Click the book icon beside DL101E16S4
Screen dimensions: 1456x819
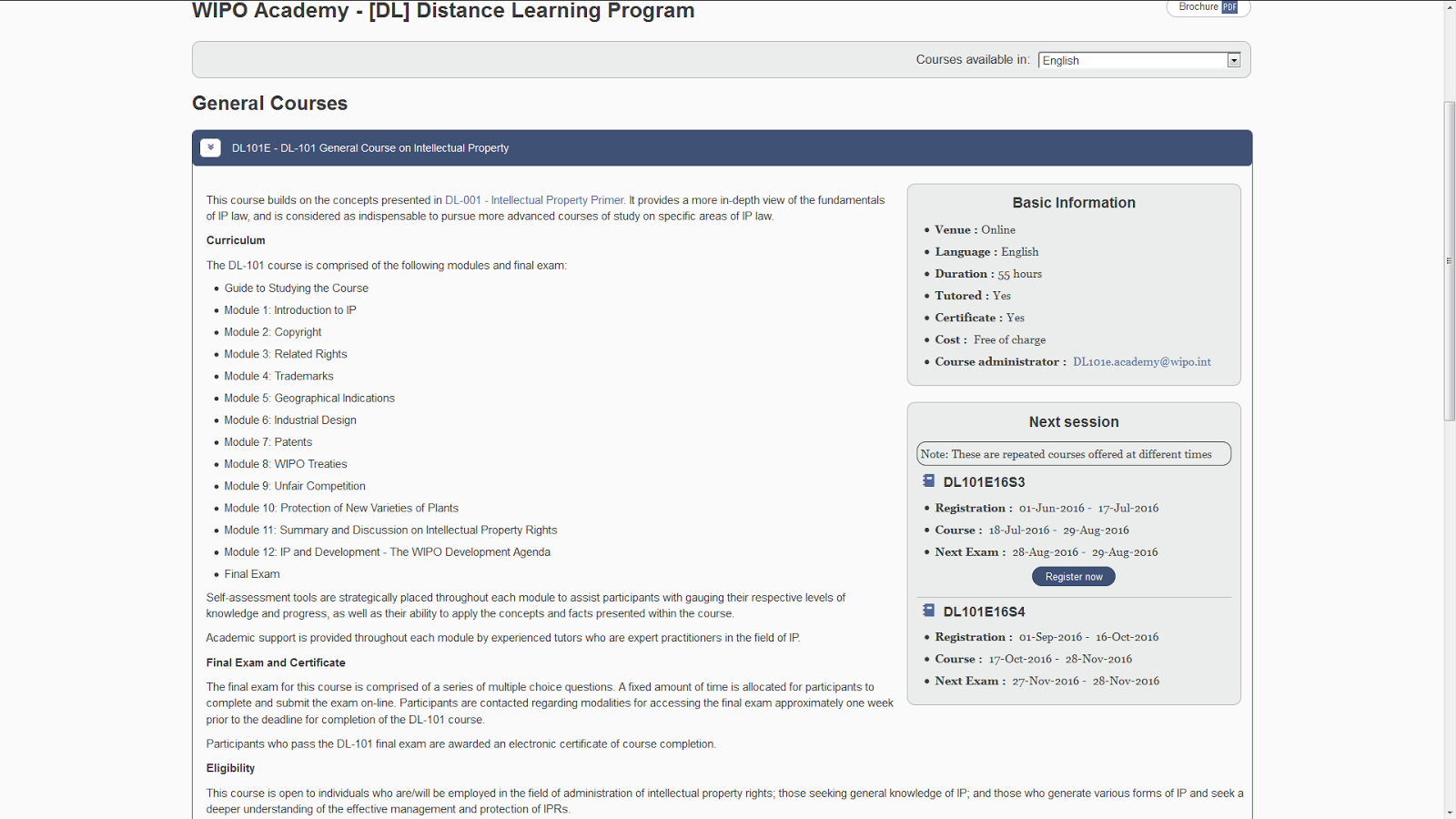click(x=928, y=611)
